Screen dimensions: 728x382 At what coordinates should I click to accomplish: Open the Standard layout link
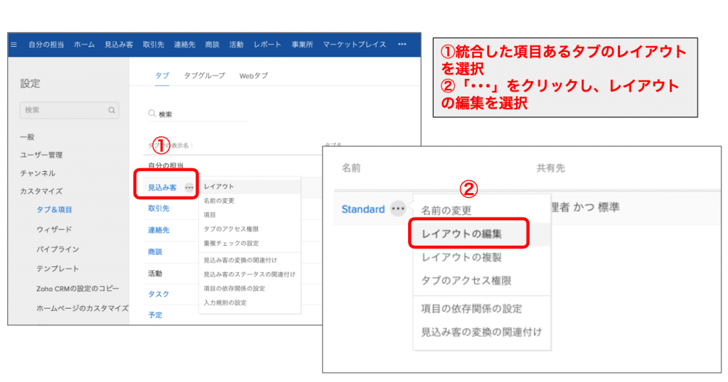(363, 209)
